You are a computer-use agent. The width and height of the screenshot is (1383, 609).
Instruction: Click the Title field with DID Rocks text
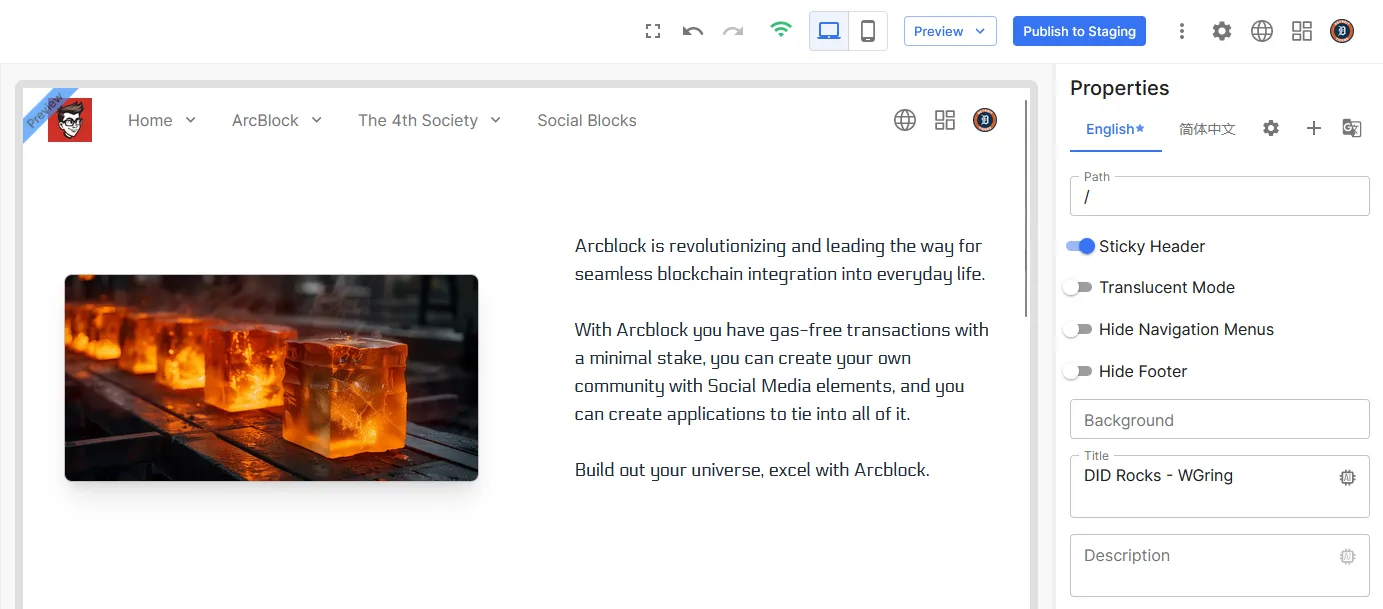tap(1220, 487)
